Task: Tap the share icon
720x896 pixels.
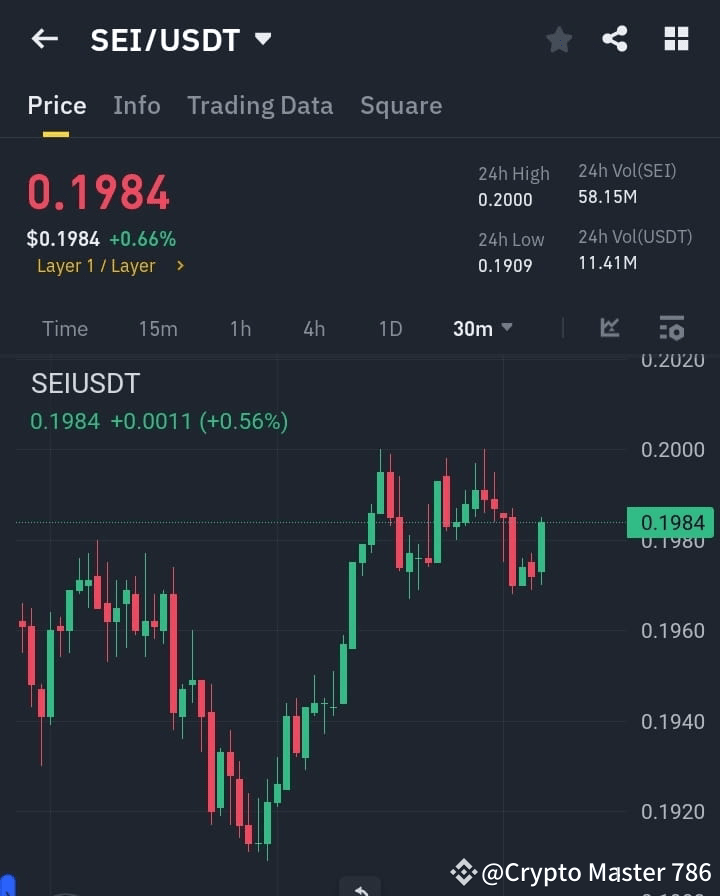Action: 614,39
